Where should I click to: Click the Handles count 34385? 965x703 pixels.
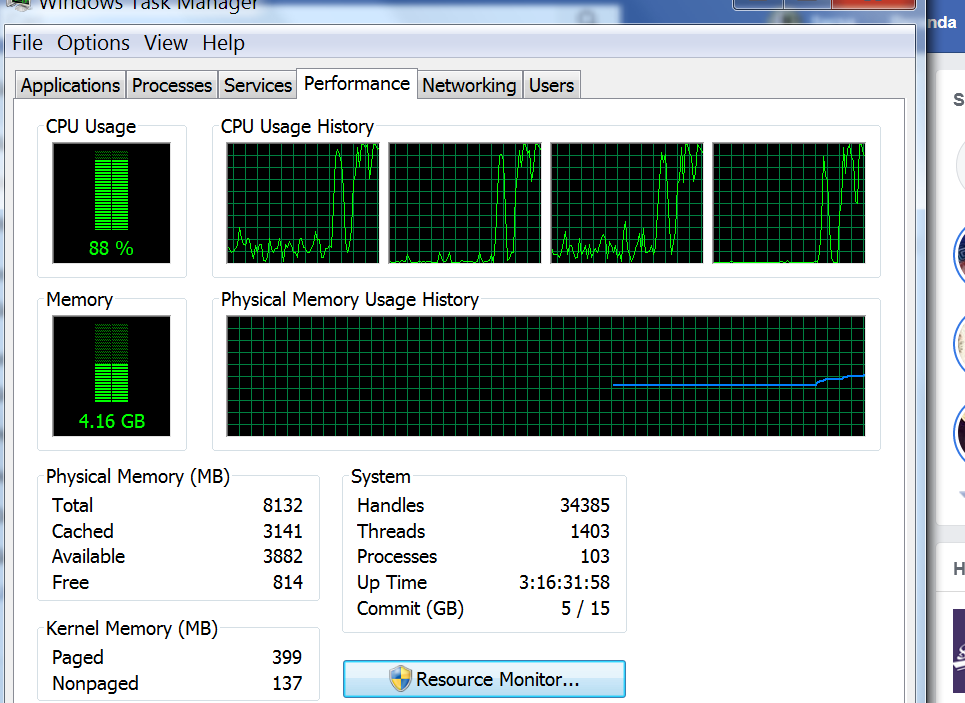(x=585, y=505)
